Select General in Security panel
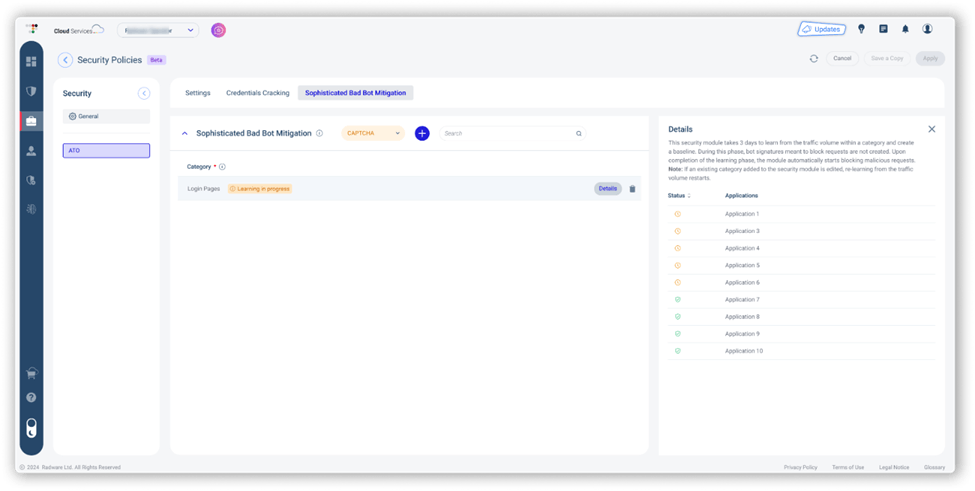The image size is (975, 491). pos(106,116)
